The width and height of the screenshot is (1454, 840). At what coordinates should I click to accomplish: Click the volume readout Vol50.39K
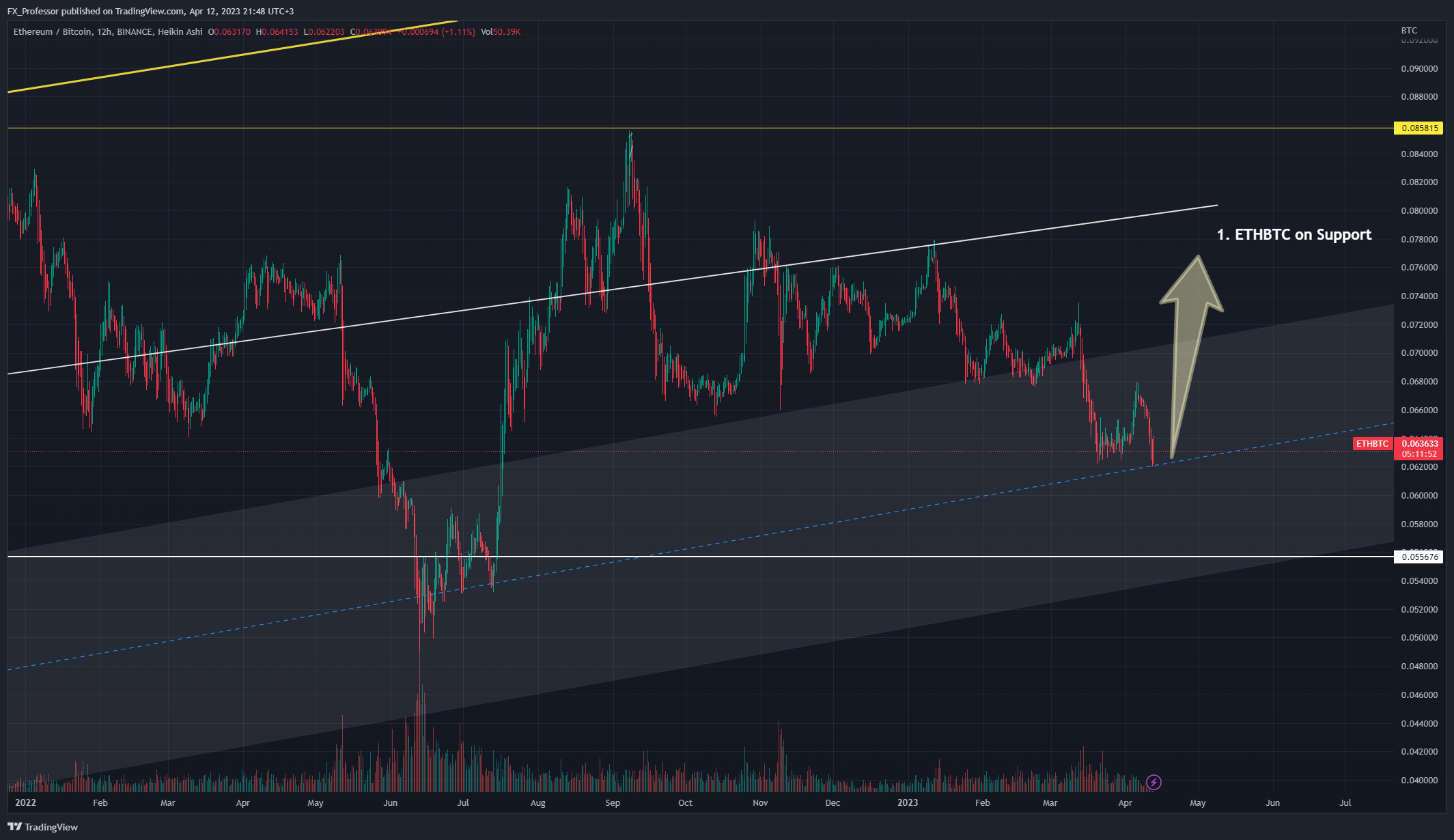(501, 32)
